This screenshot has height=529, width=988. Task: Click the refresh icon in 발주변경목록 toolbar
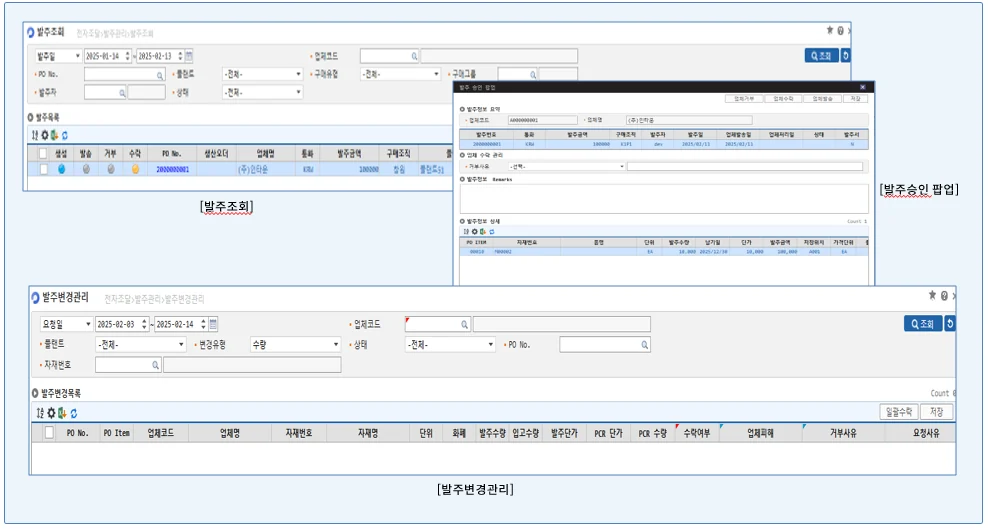tap(74, 413)
